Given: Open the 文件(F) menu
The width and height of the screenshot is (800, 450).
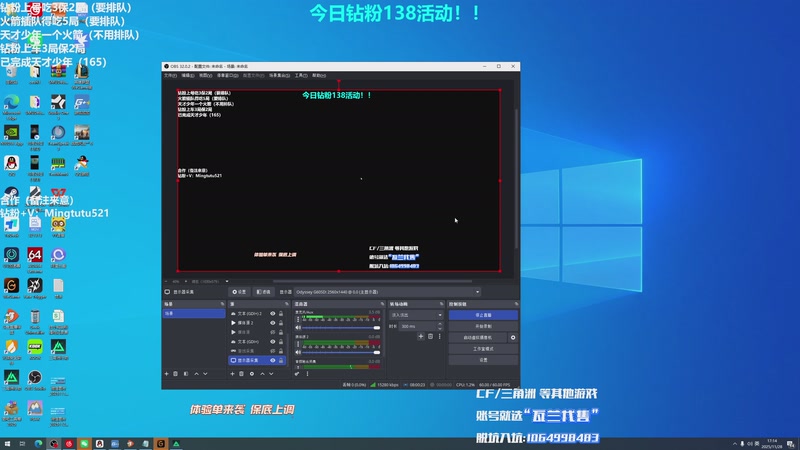Looking at the screenshot, I should (x=170, y=76).
